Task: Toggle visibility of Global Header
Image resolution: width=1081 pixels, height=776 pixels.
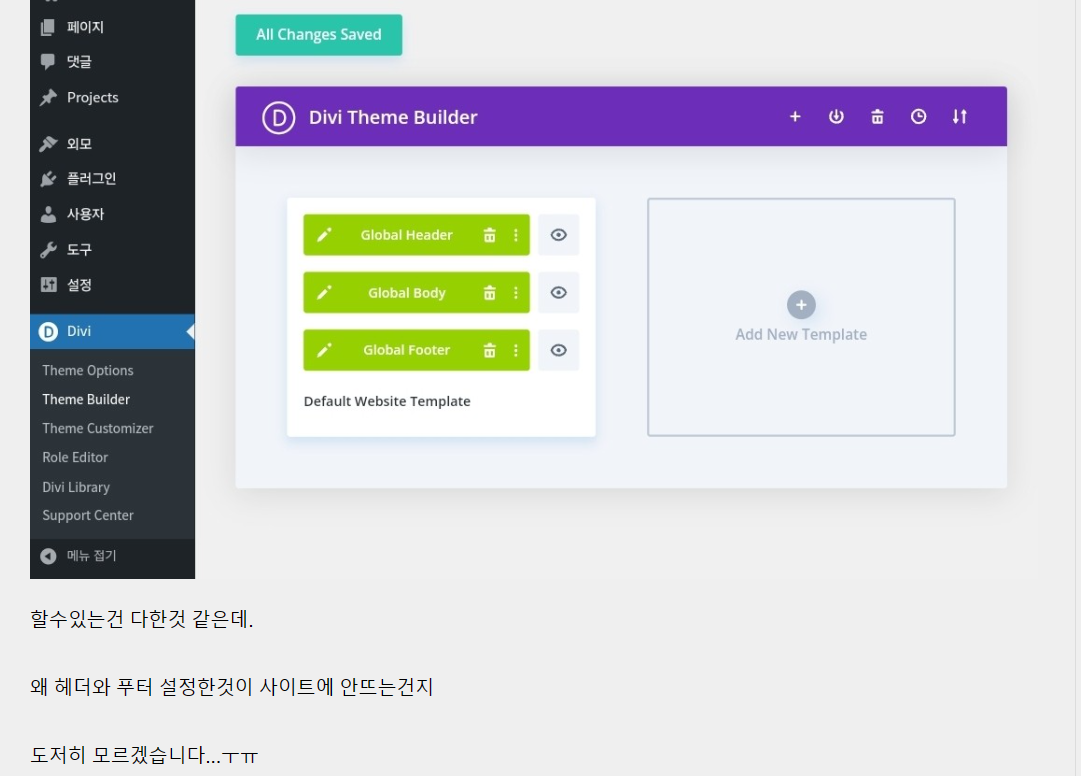Action: (558, 234)
